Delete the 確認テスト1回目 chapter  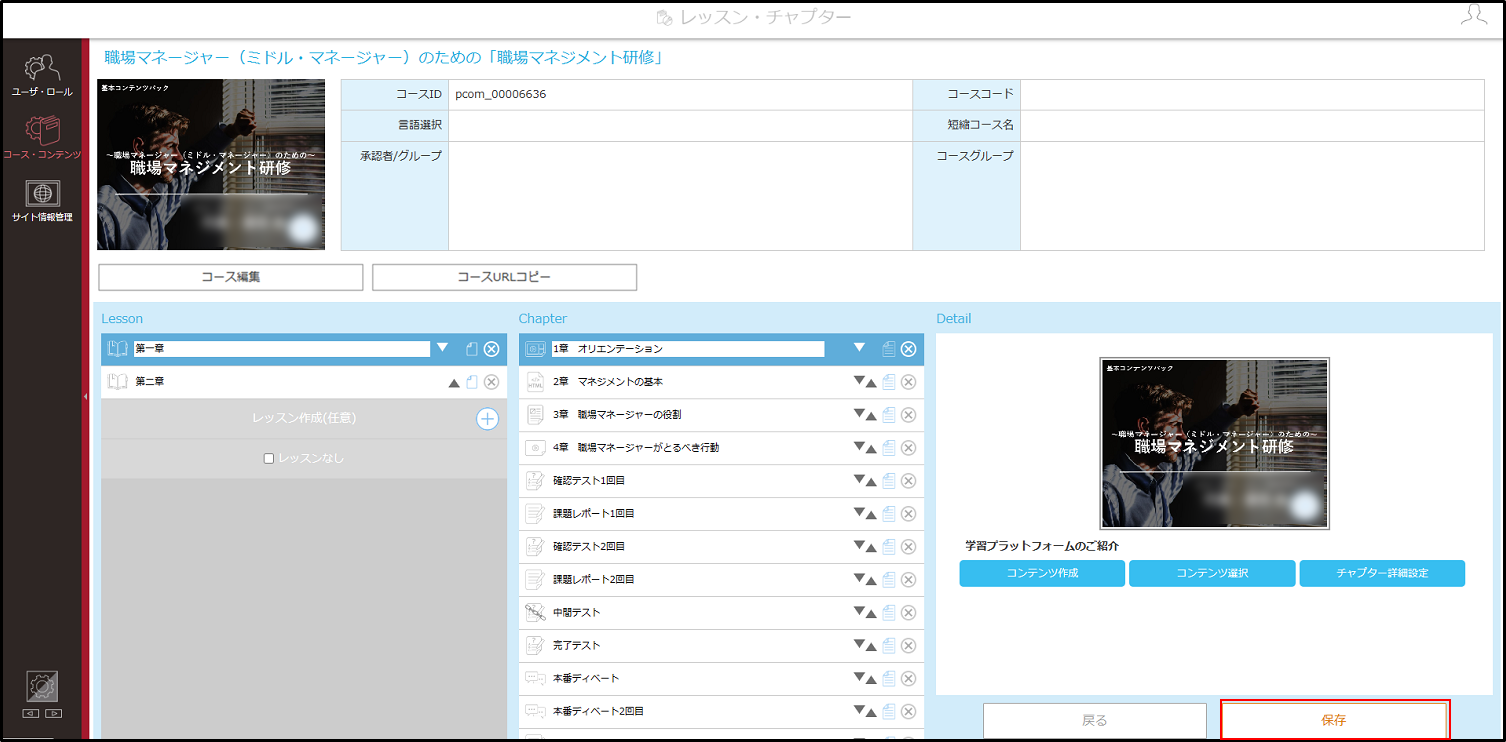pos(908,481)
